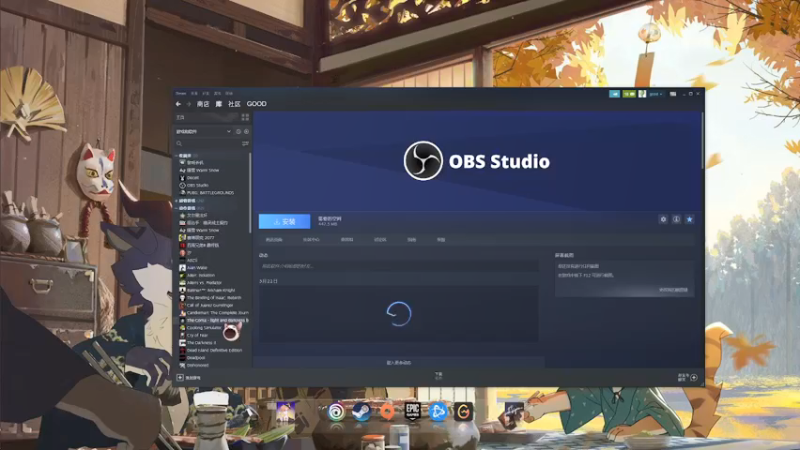The image size is (800, 450).
Task: Open the 客服 support link
Action: [441, 240]
